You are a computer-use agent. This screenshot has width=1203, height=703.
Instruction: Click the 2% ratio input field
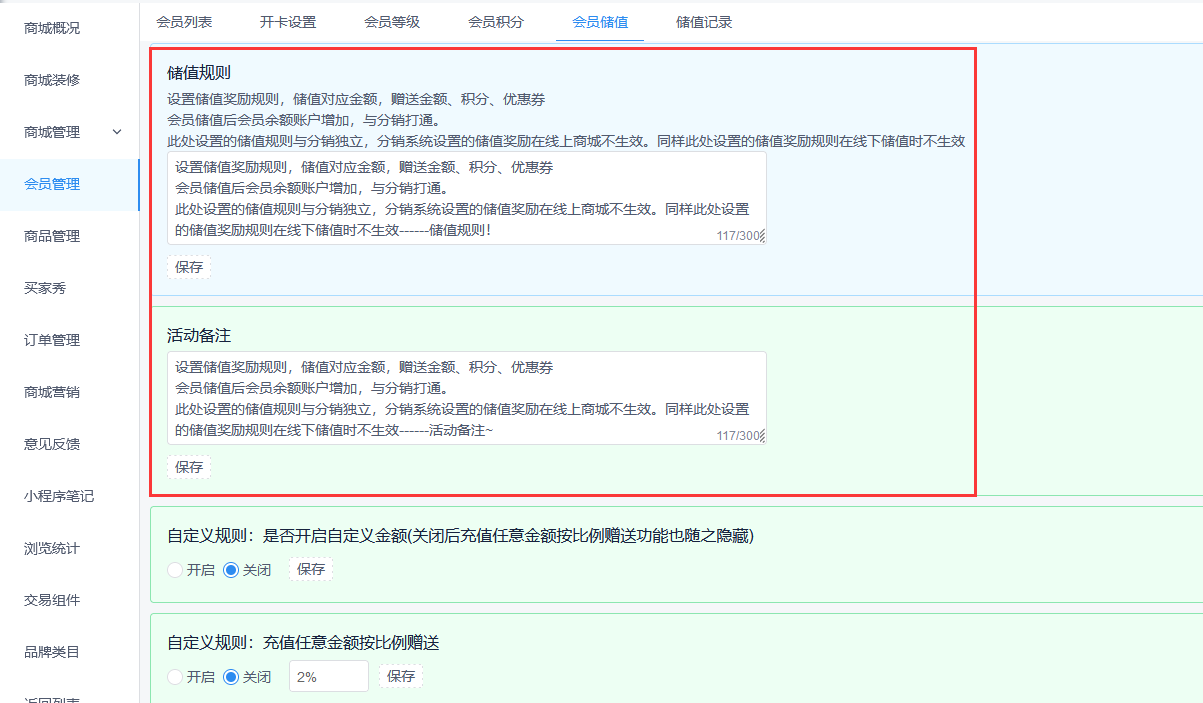point(328,677)
